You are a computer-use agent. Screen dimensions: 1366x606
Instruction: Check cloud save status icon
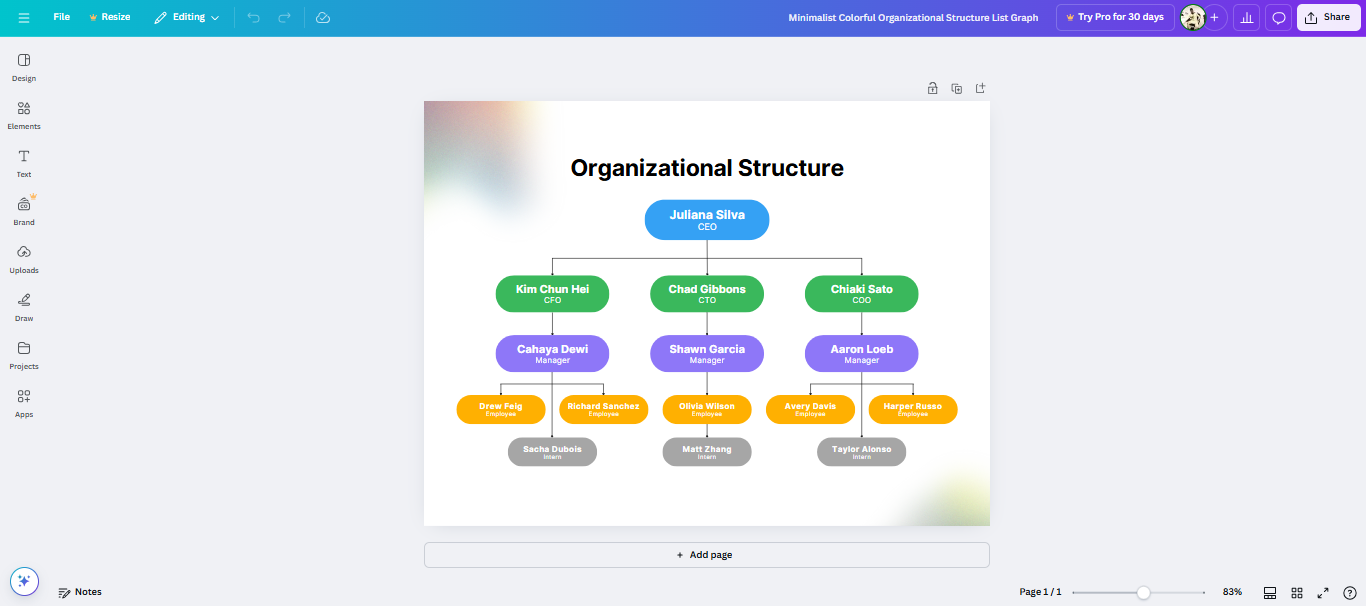tap(323, 18)
